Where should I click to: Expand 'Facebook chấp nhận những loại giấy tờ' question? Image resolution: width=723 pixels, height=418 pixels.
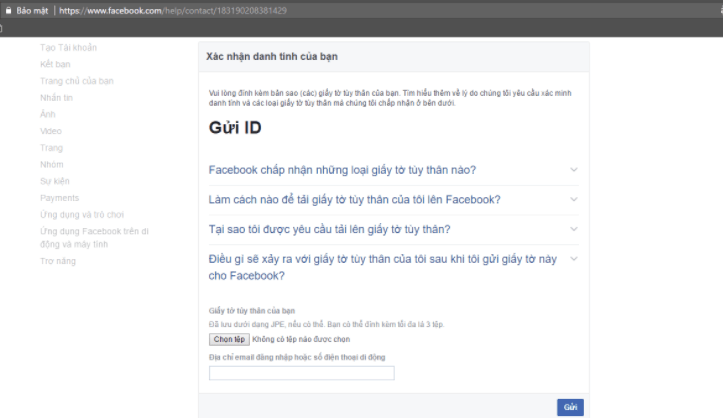click(342, 170)
